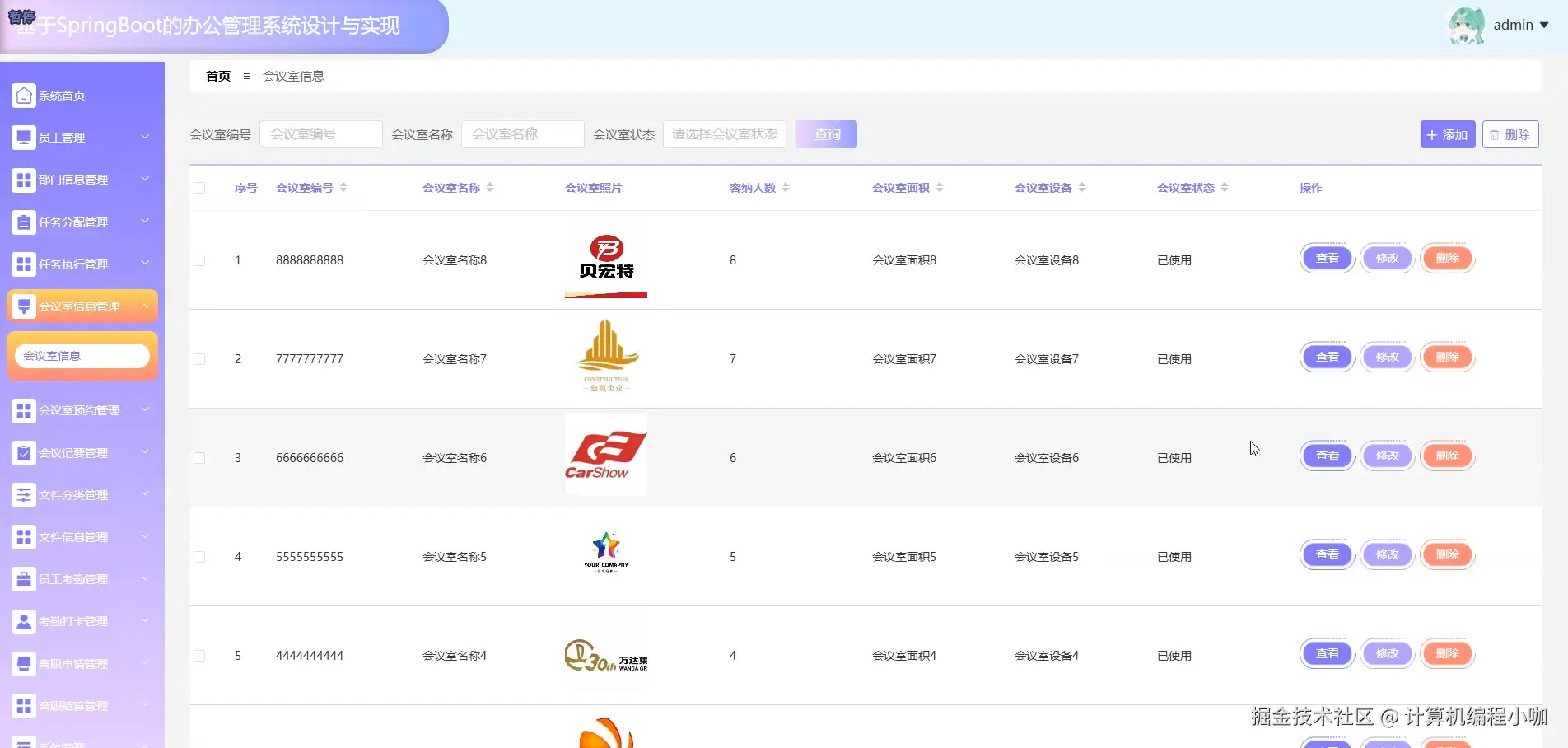Expand 会议记要管理 menu chevron

pyautogui.click(x=145, y=451)
